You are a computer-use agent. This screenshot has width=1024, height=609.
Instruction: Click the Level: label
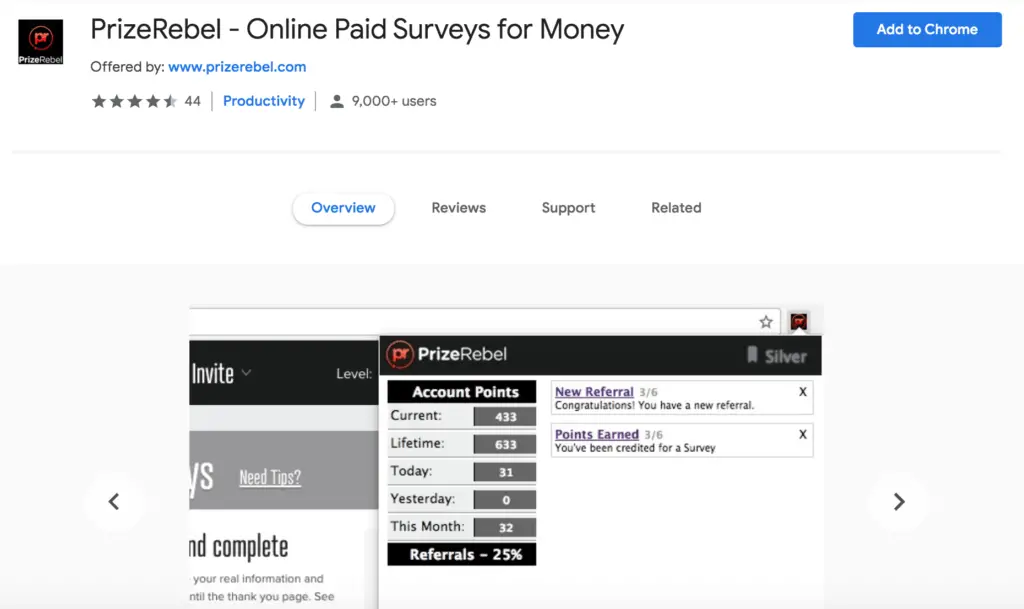pyautogui.click(x=354, y=374)
